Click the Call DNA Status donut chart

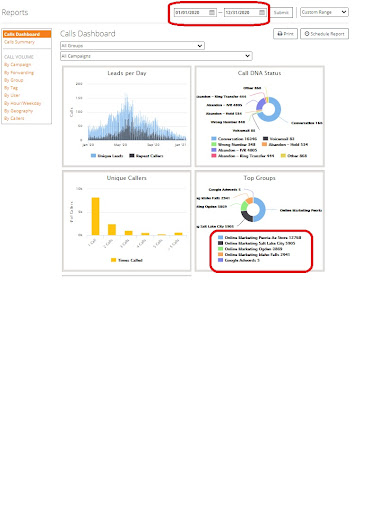tap(269, 109)
